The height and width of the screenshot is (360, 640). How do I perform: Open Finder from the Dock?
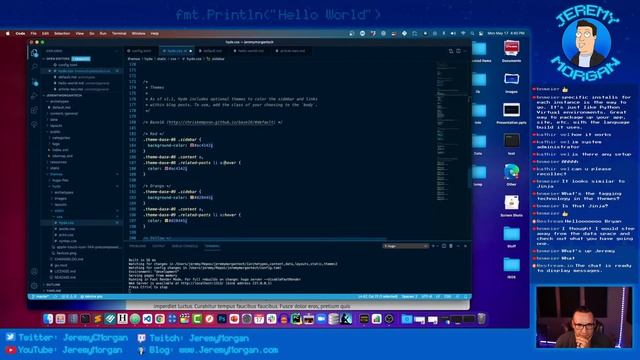[x=48, y=319]
